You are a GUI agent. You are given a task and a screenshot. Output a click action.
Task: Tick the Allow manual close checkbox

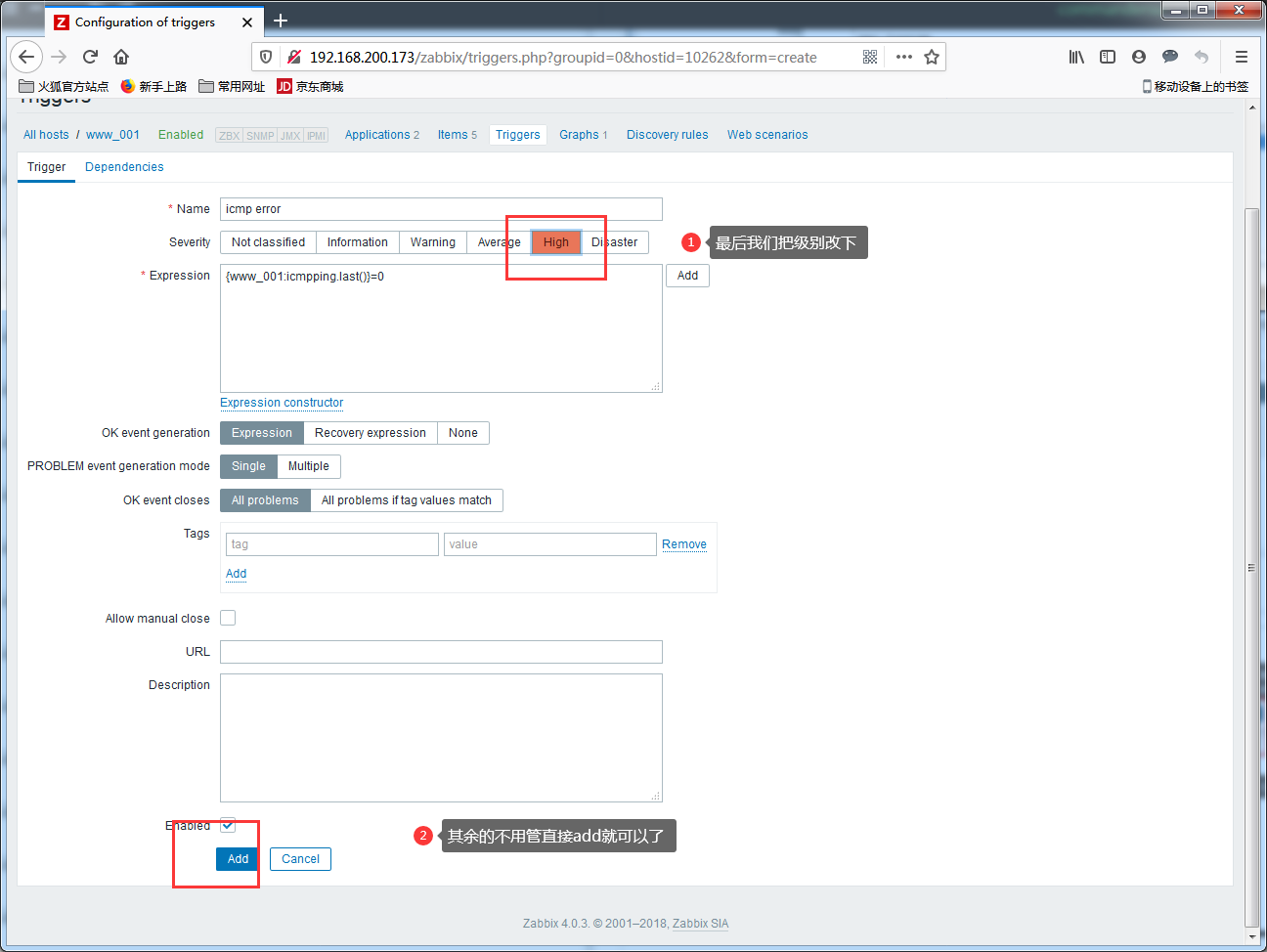point(228,618)
